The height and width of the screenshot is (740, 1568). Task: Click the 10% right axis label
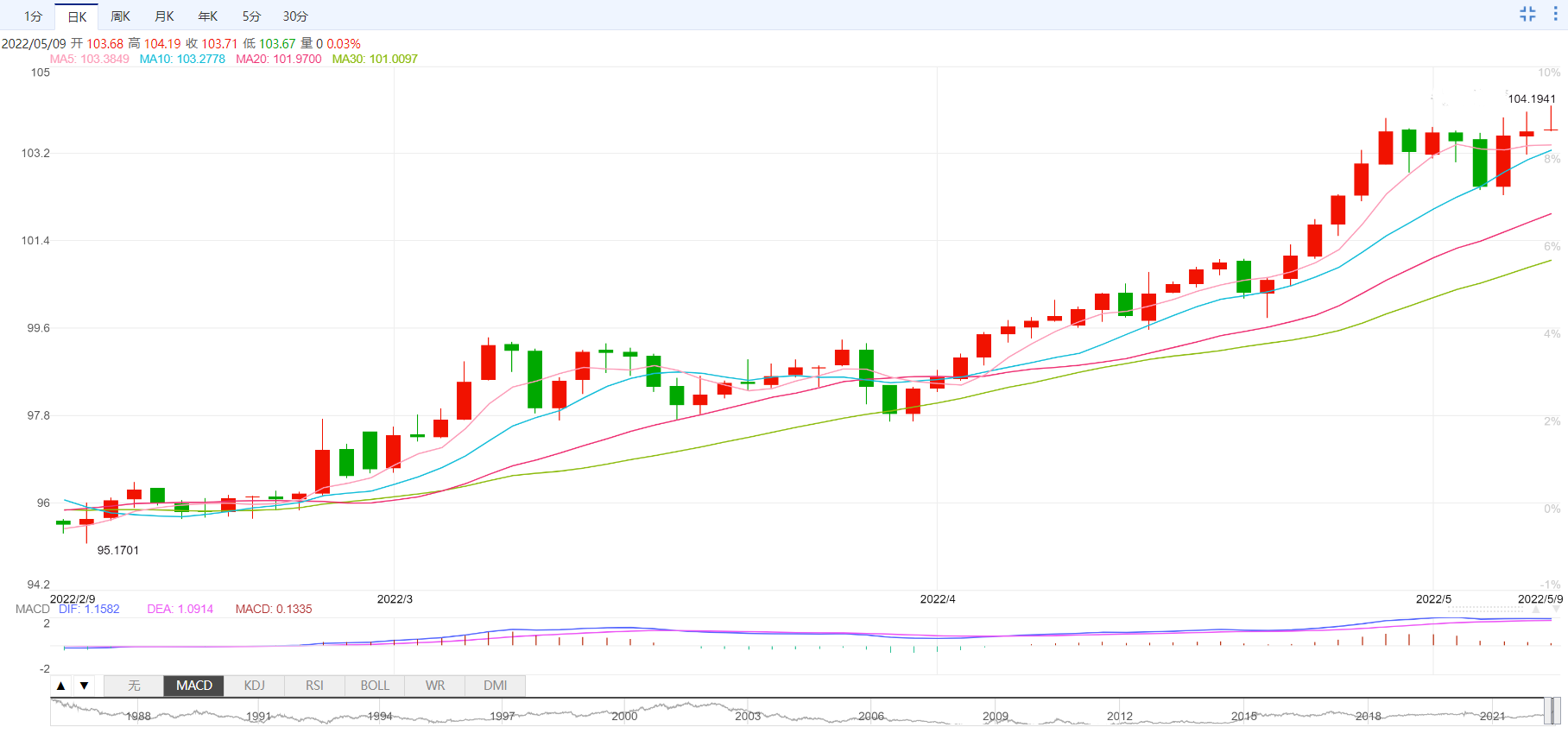pyautogui.click(x=1549, y=73)
